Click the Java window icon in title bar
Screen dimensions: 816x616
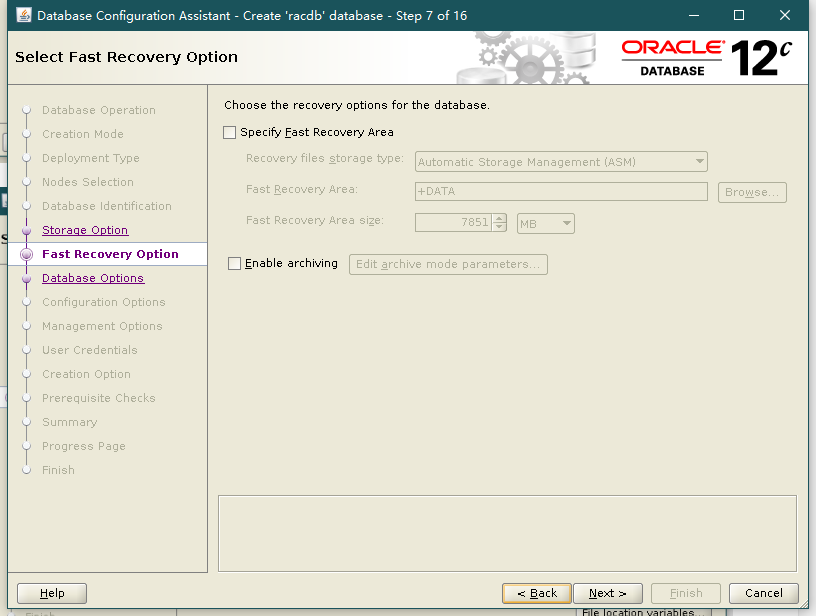(23, 15)
